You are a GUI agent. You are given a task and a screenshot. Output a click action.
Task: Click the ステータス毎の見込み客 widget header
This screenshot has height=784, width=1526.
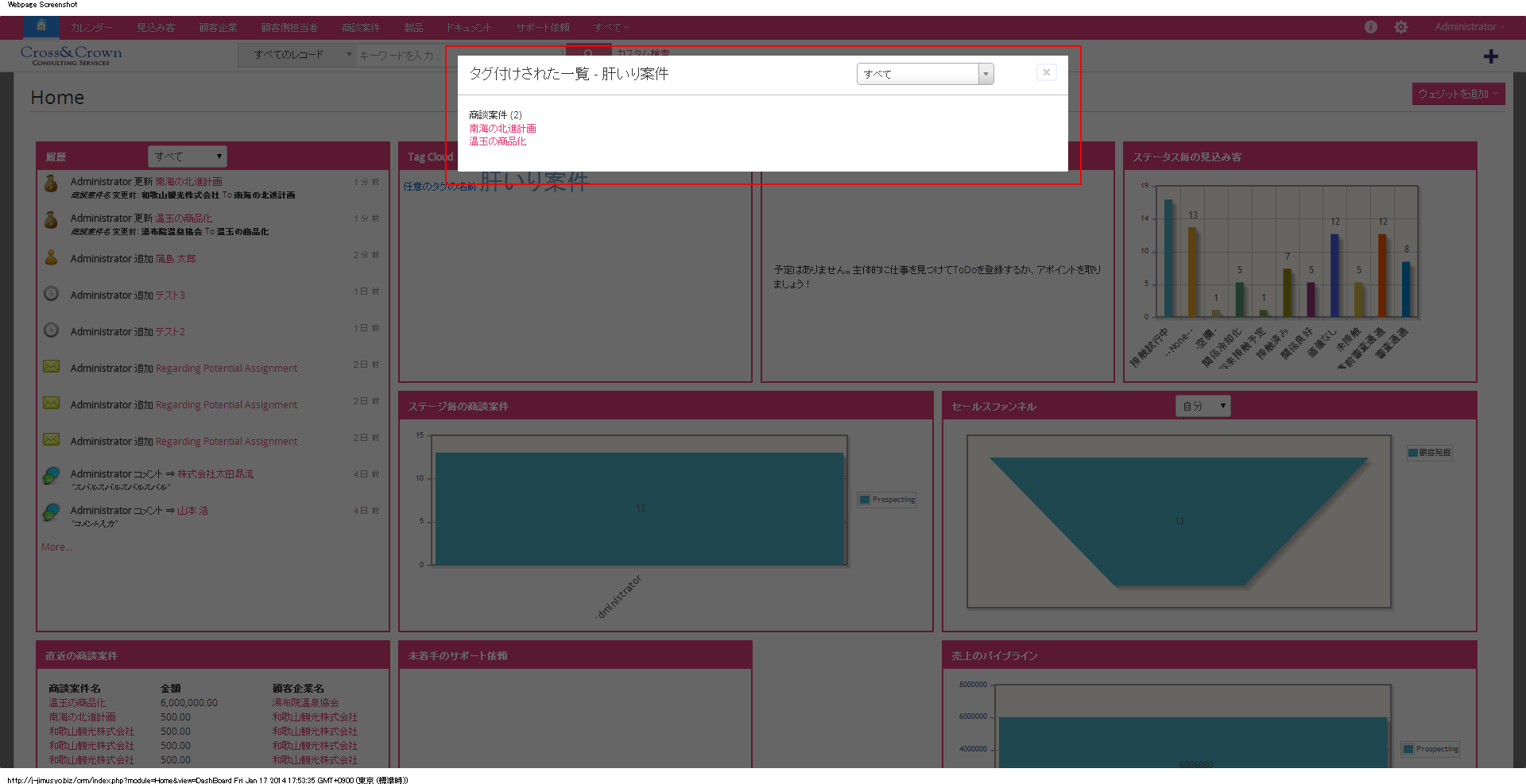click(x=1299, y=156)
